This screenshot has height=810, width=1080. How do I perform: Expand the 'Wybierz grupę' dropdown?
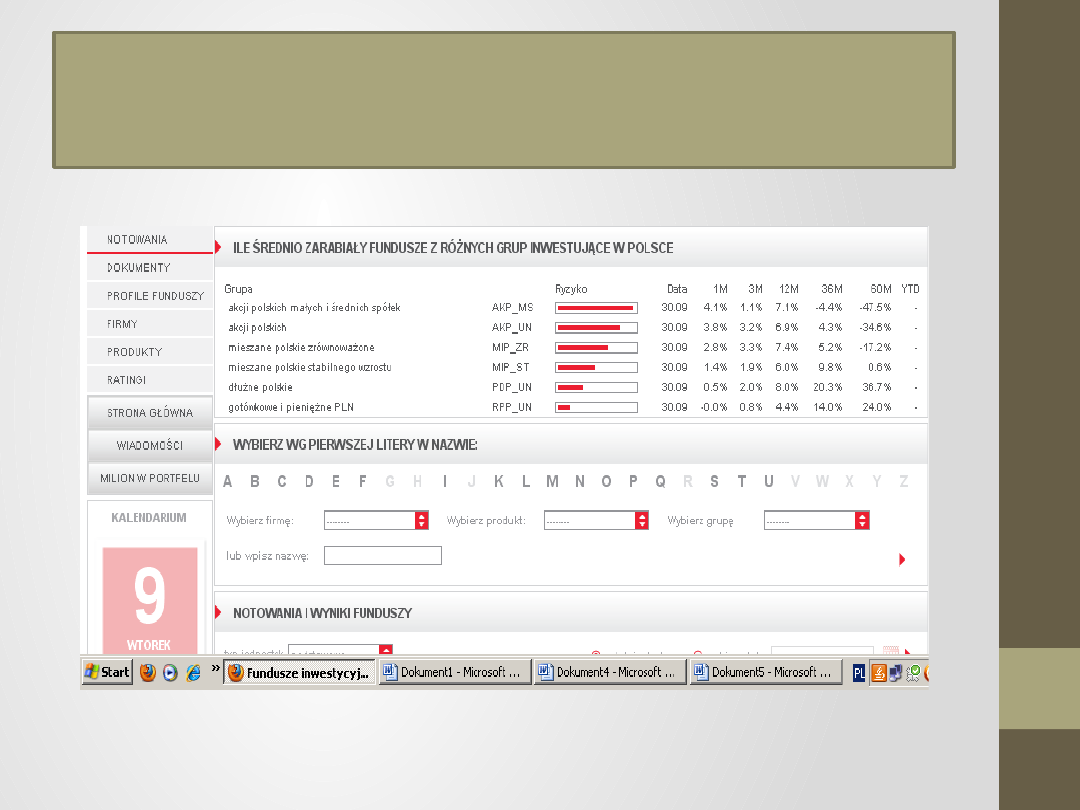point(862,521)
